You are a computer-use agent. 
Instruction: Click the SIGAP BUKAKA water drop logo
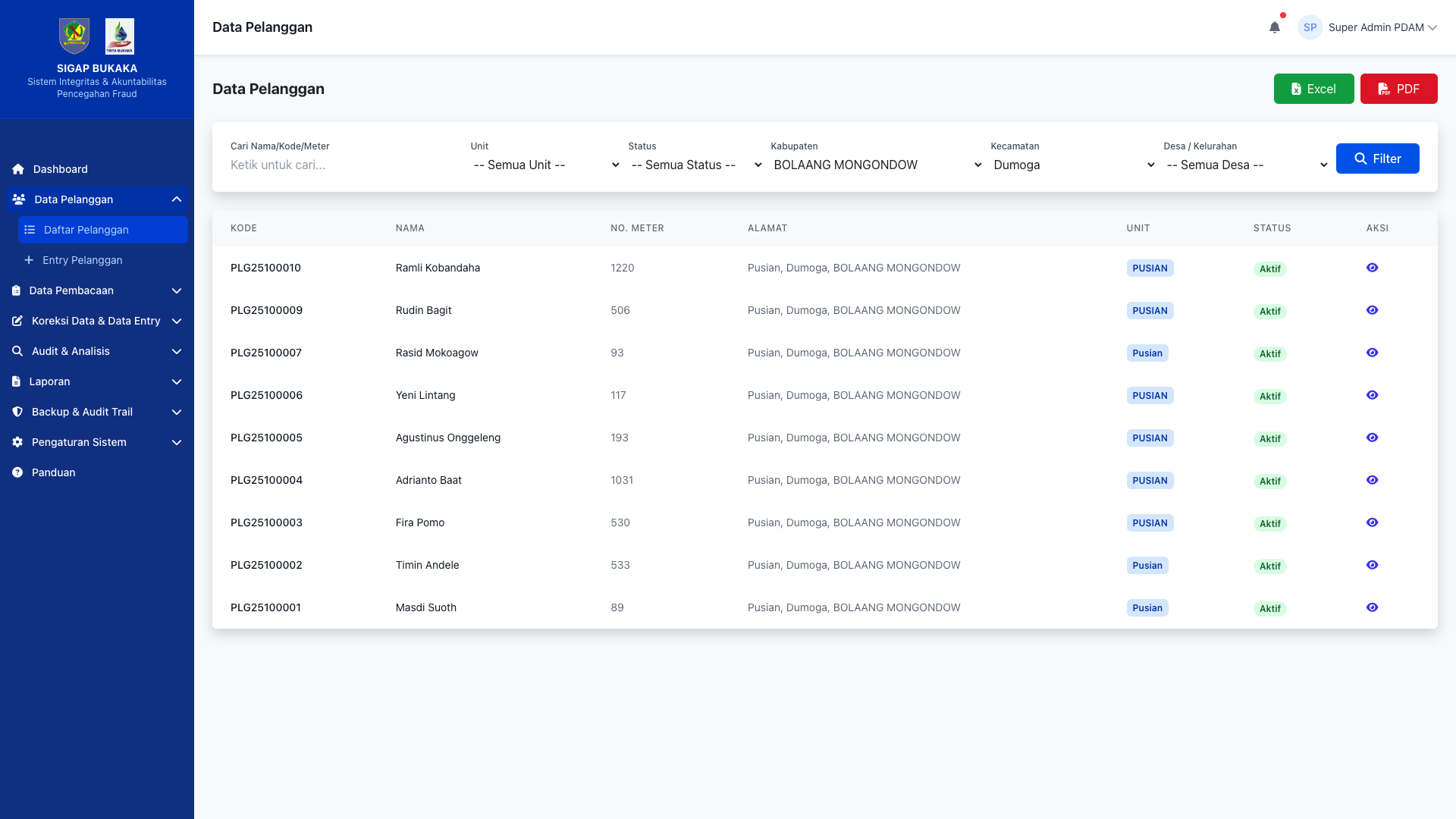(120, 36)
